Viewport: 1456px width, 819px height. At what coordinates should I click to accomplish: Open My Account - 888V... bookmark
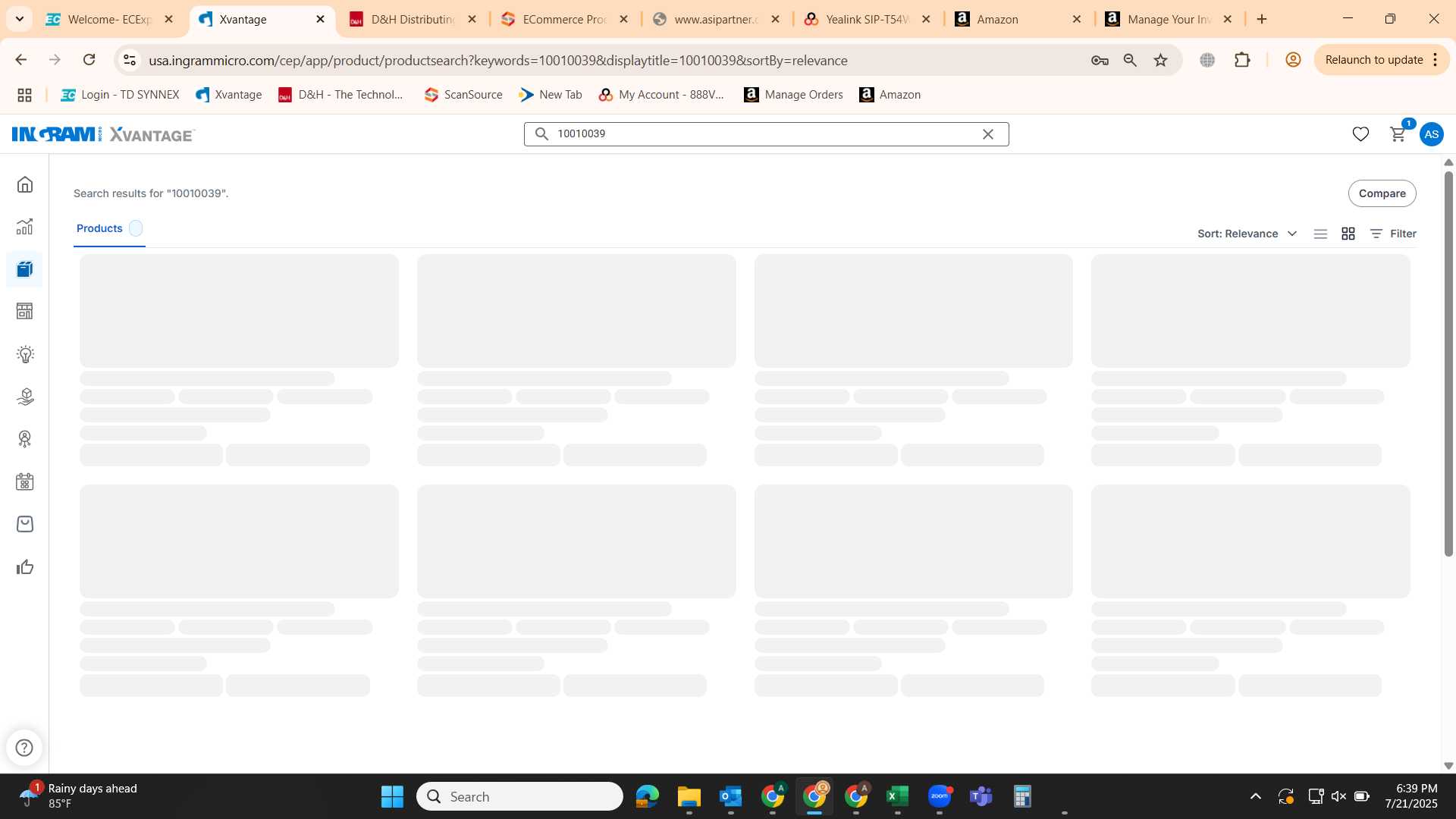click(x=661, y=95)
